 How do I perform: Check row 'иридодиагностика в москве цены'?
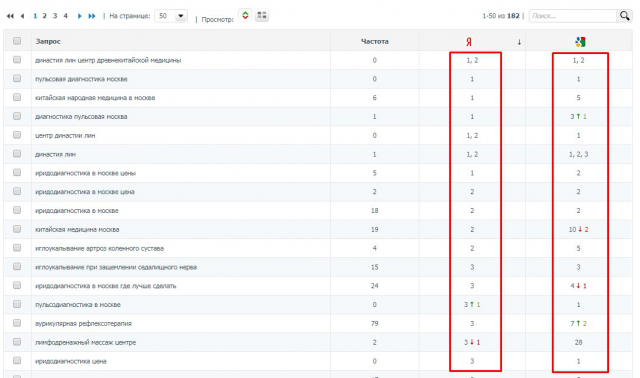pos(17,172)
